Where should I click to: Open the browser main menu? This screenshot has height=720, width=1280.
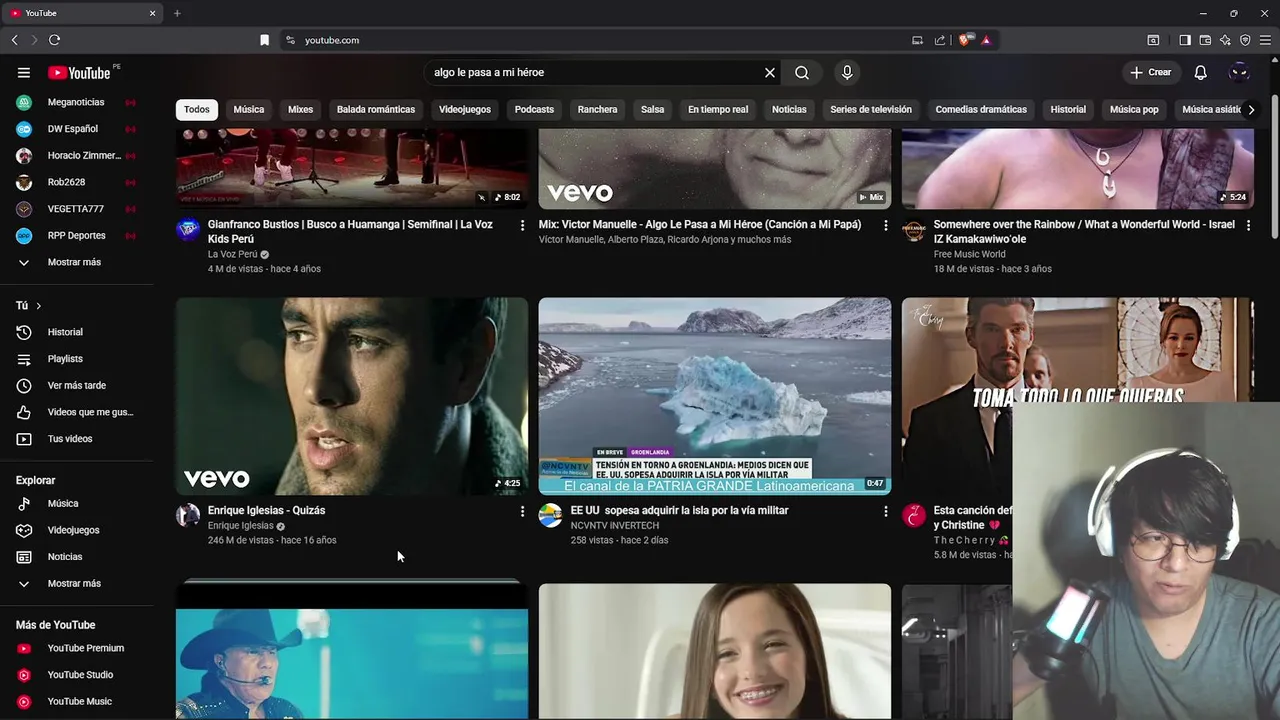coord(1265,40)
